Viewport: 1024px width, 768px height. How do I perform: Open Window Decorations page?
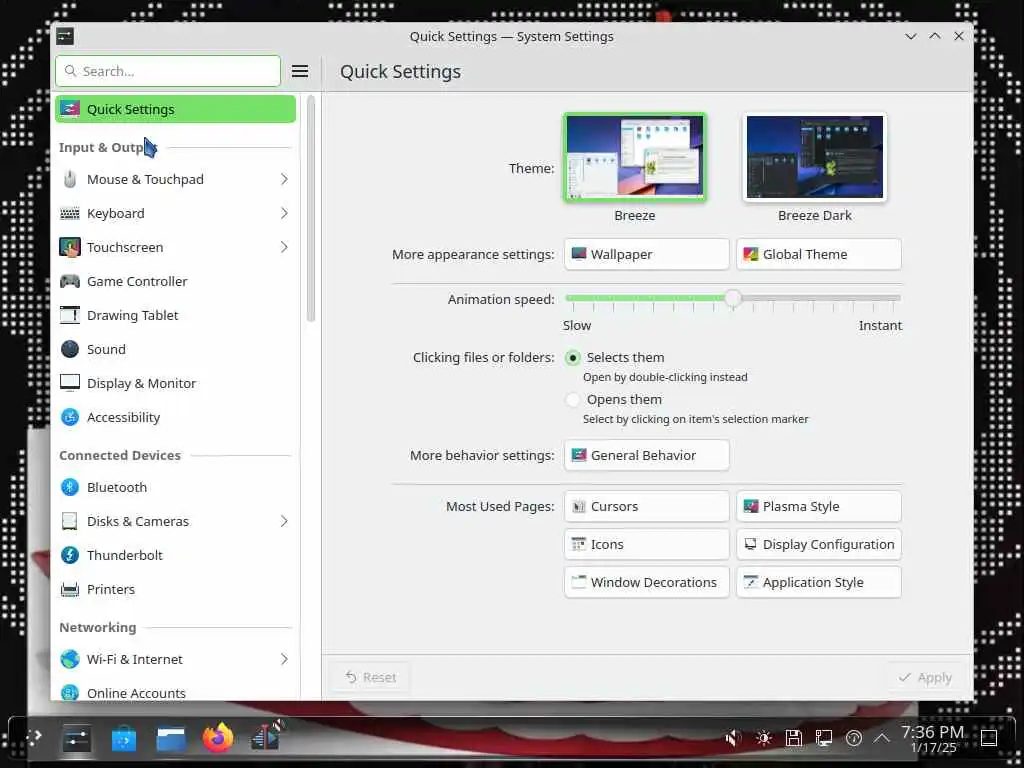(647, 582)
